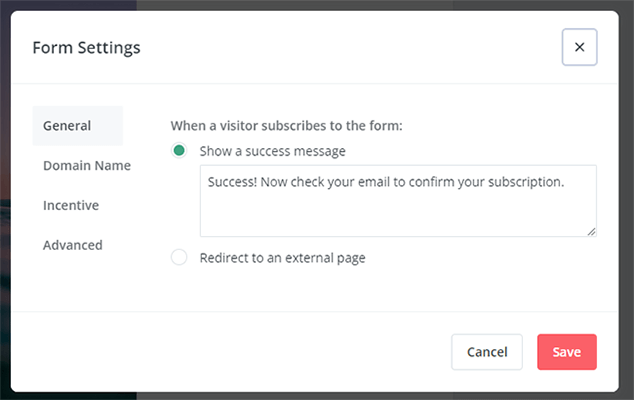Click the text area resize handle
The image size is (634, 400).
point(591,231)
